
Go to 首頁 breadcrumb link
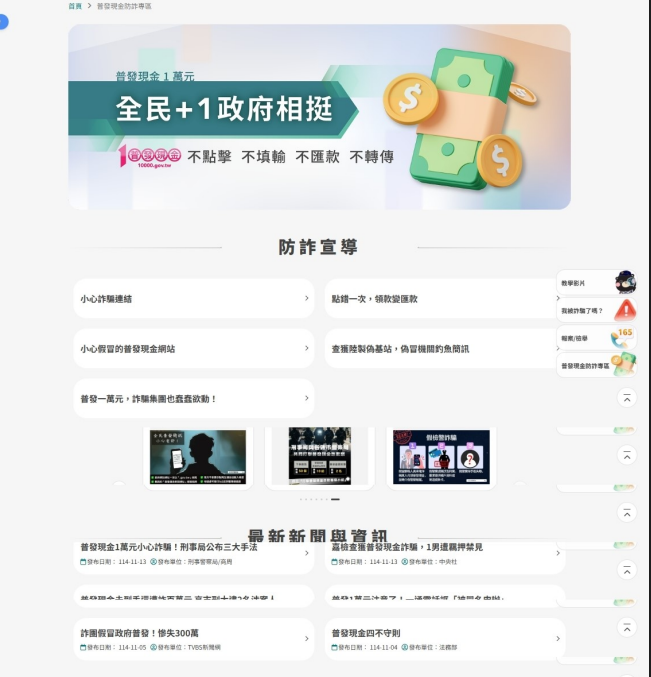pos(75,6)
